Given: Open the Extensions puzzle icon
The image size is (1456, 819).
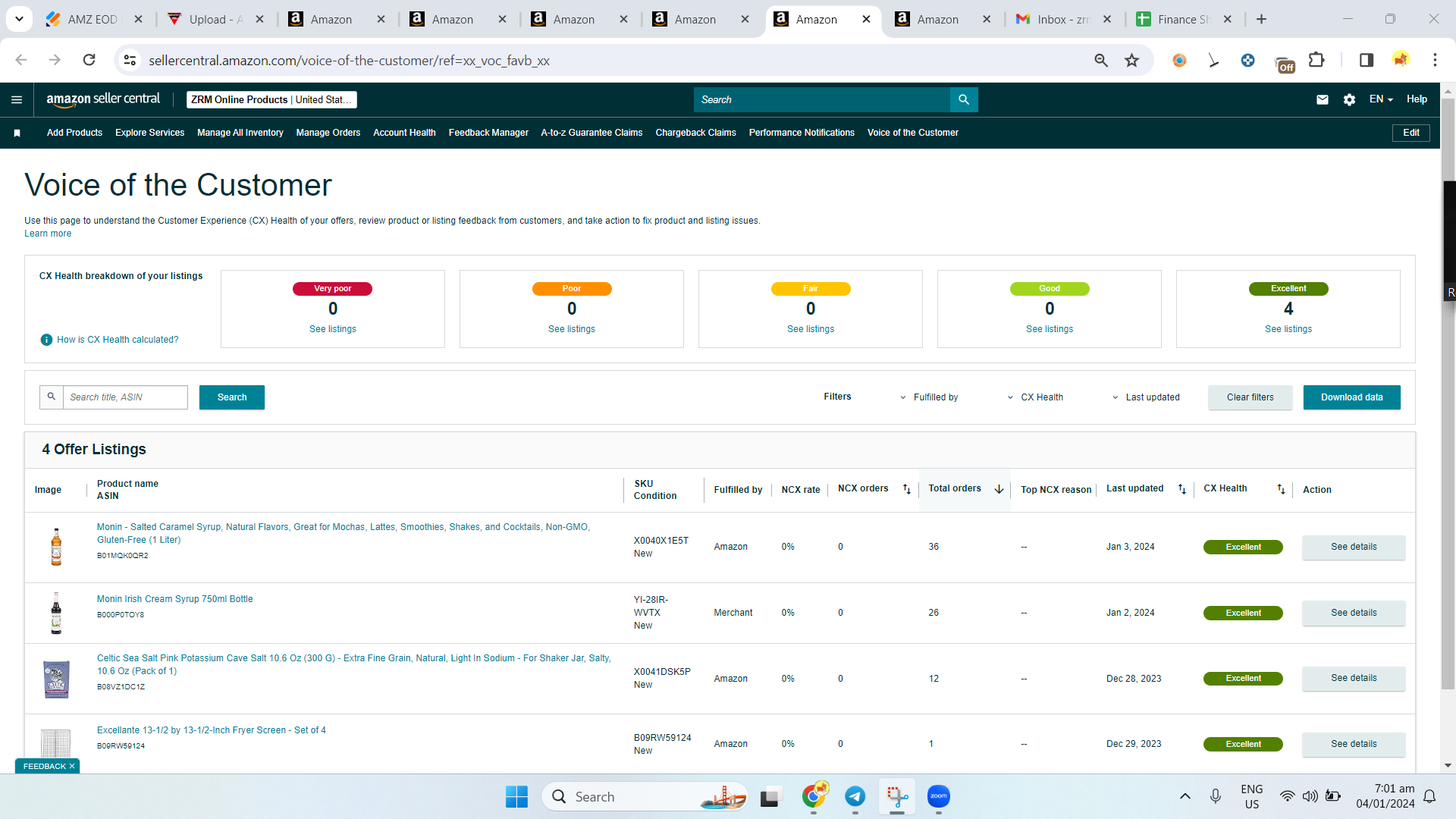Looking at the screenshot, I should (x=1316, y=60).
